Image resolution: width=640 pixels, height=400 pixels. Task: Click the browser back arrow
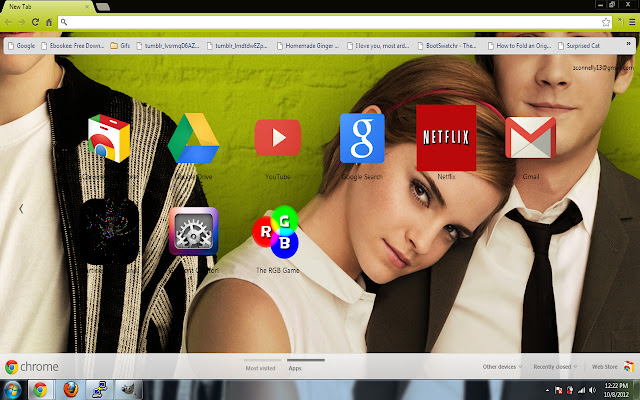pyautogui.click(x=8, y=22)
